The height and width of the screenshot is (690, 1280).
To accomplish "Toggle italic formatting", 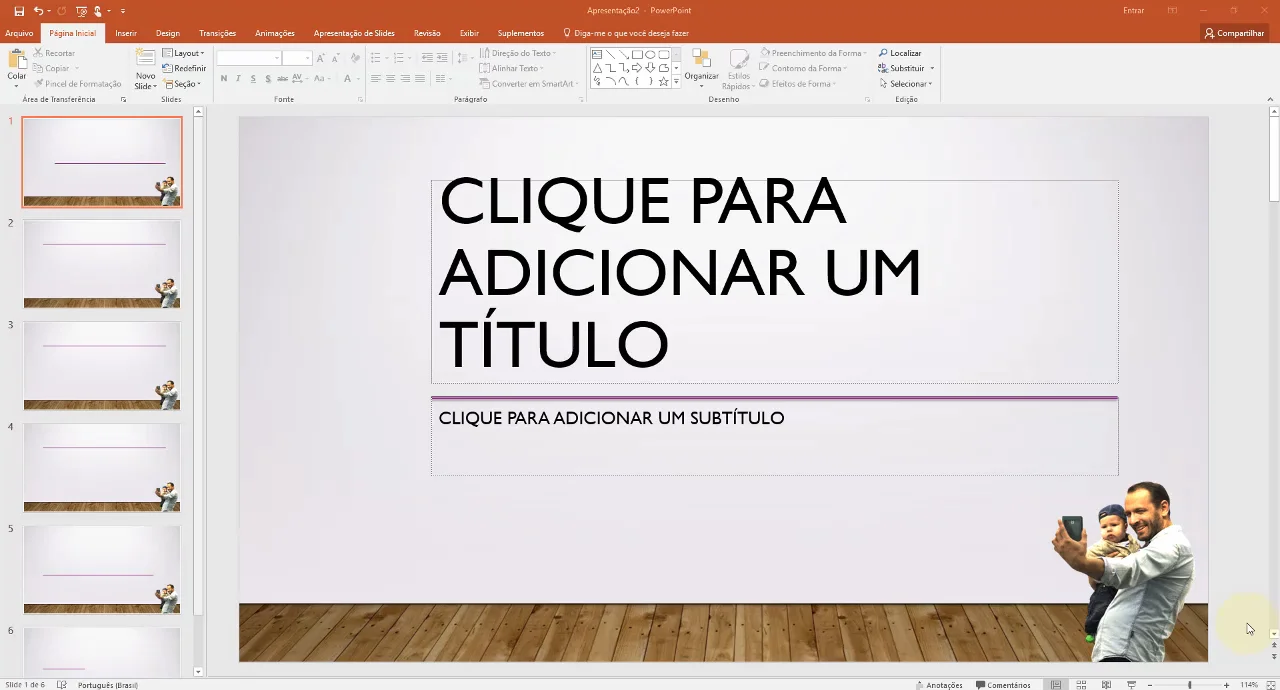I will [238, 79].
